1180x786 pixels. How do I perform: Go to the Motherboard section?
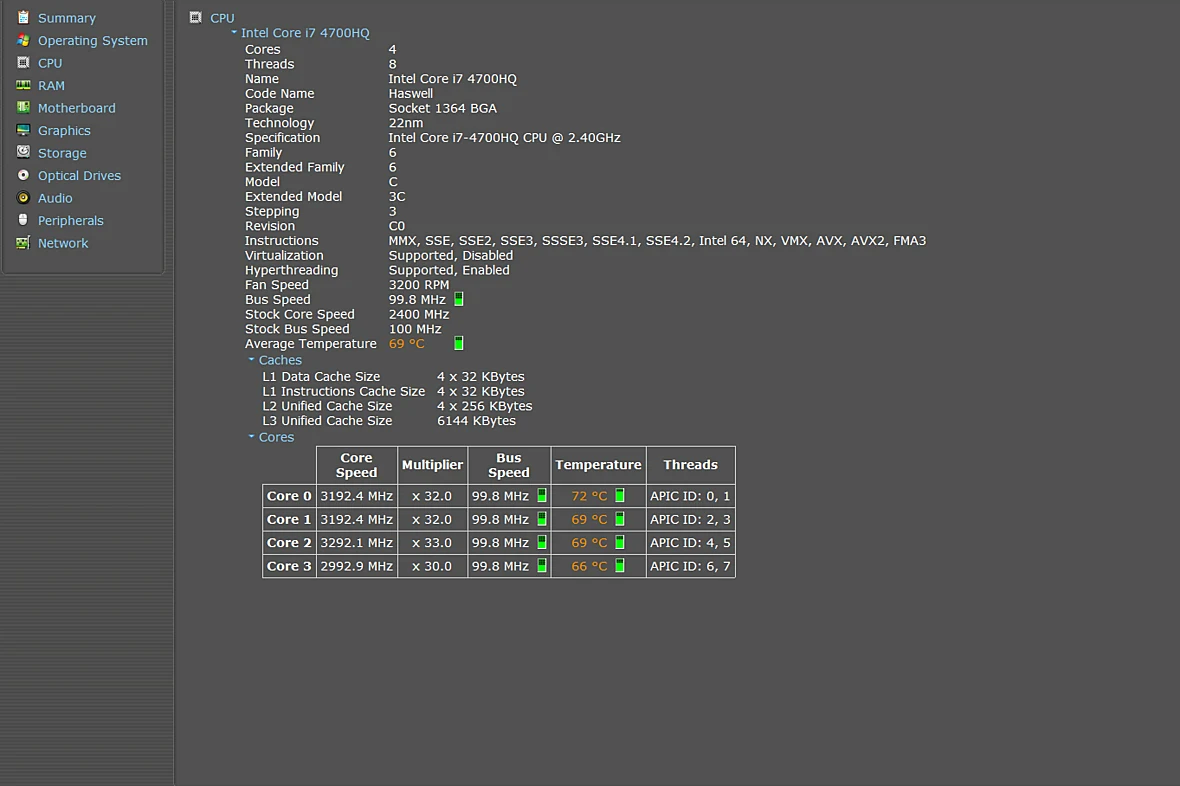[77, 108]
